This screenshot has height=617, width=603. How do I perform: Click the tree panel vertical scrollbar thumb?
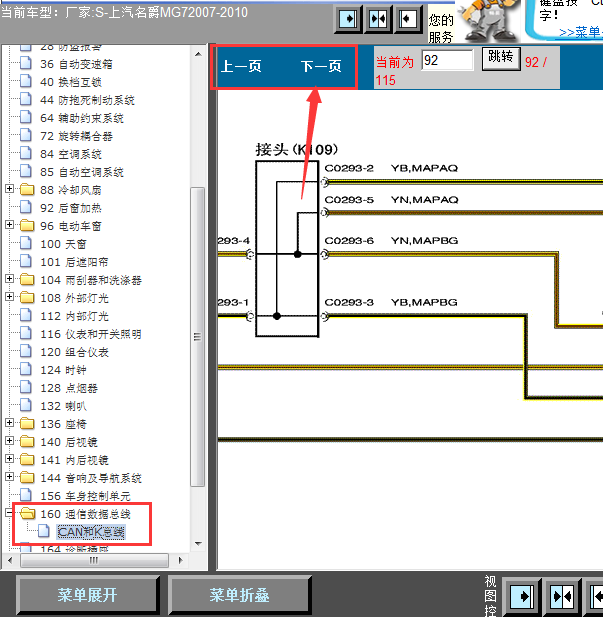click(x=198, y=337)
